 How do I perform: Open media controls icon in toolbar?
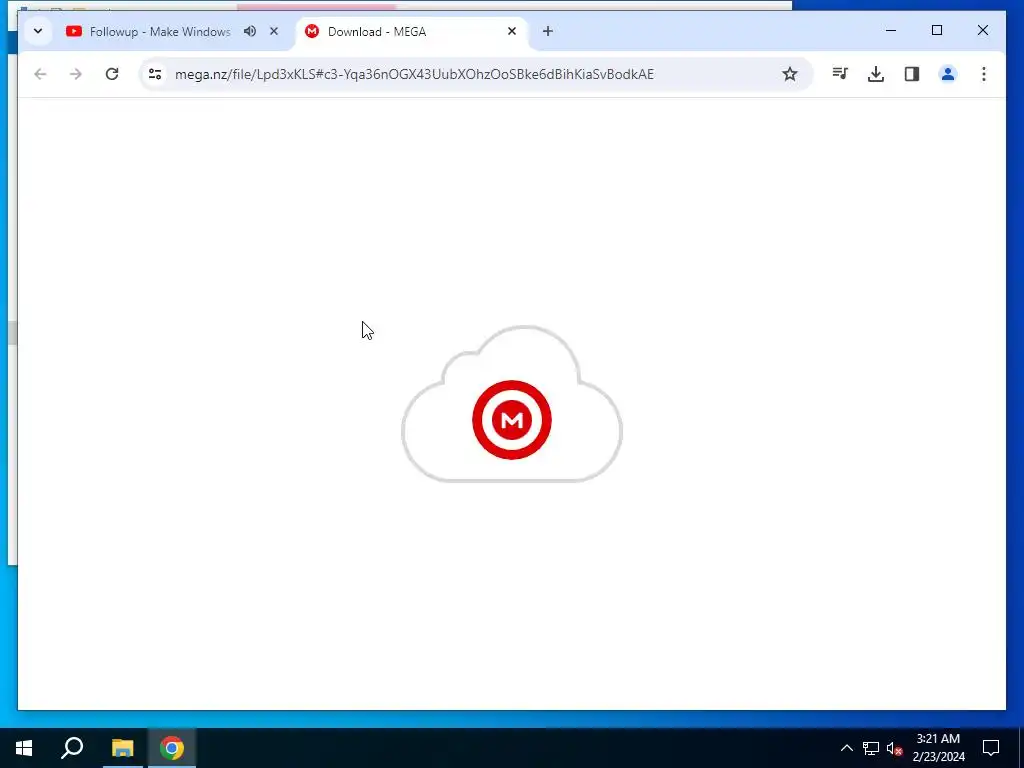pos(840,74)
